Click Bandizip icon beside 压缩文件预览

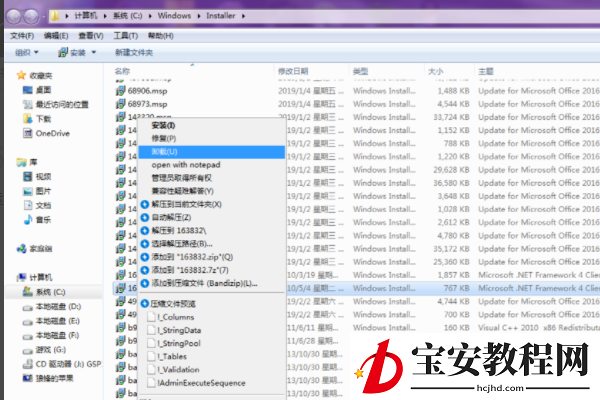(x=145, y=304)
